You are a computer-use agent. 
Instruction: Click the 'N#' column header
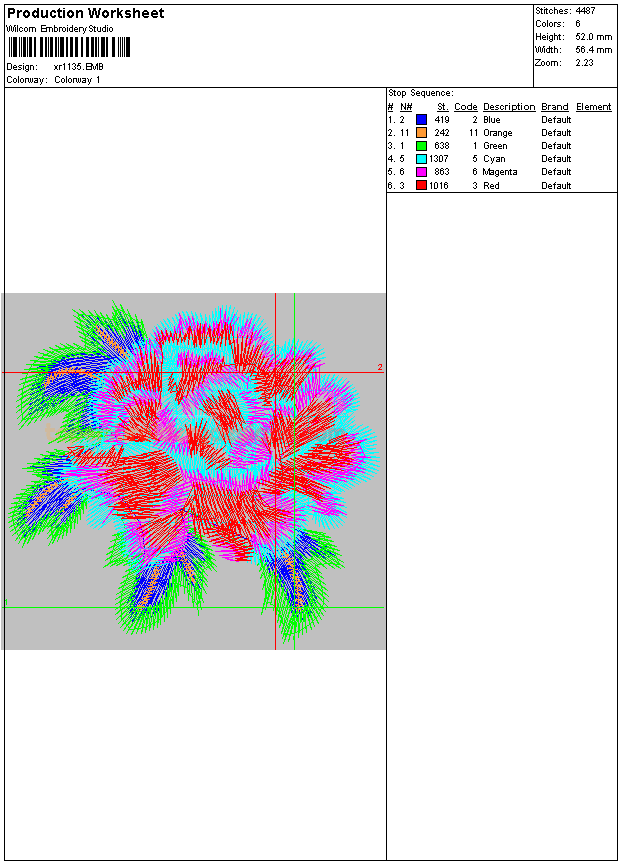406,107
